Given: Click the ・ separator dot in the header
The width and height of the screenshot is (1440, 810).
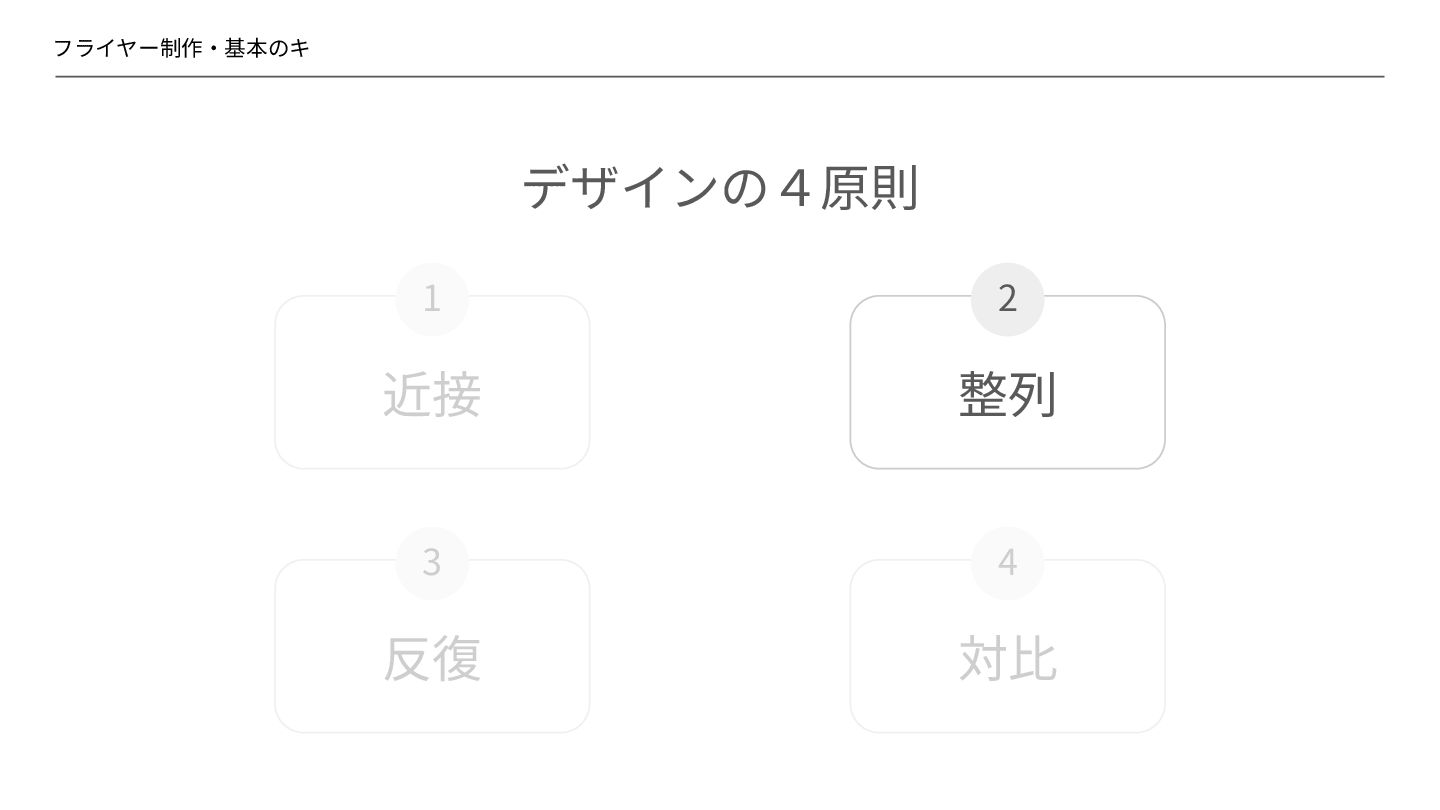Looking at the screenshot, I should [x=213, y=48].
